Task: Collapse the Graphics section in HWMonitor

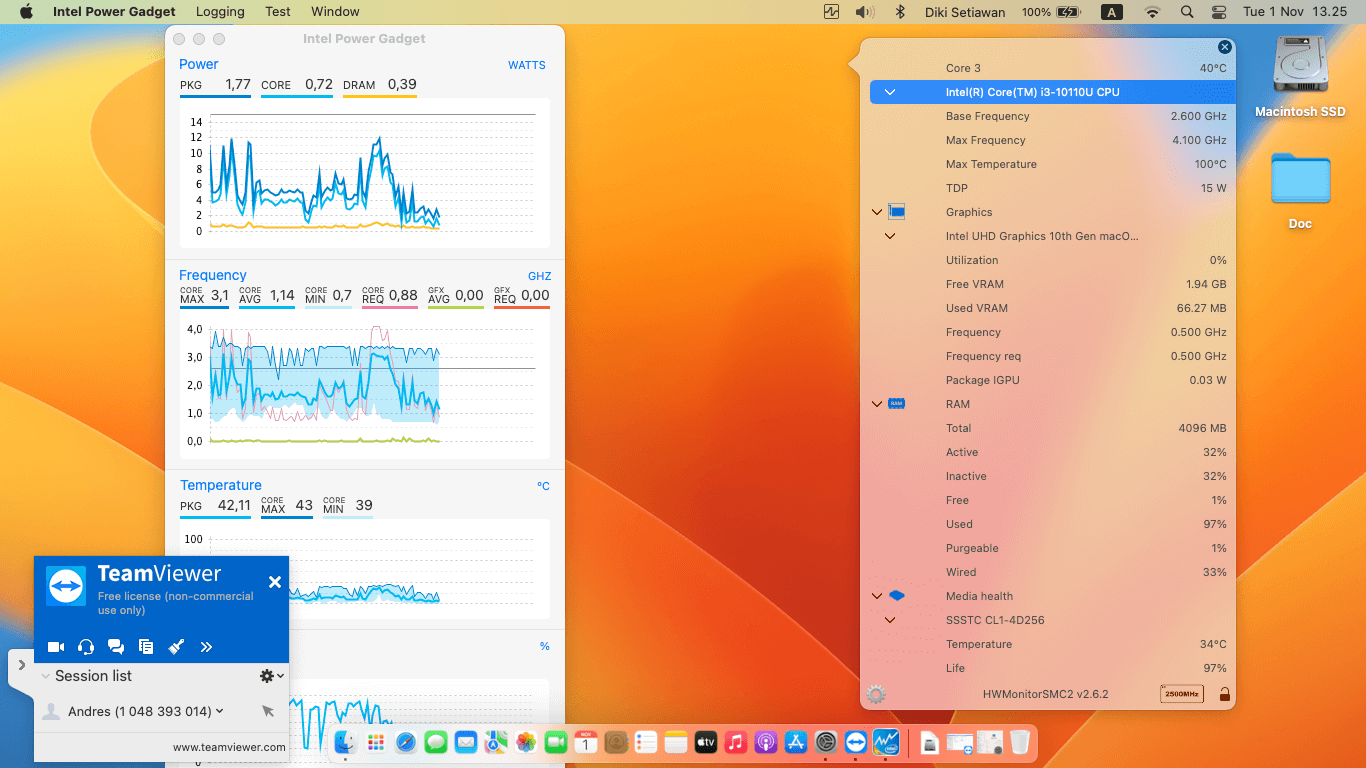Action: [877, 212]
